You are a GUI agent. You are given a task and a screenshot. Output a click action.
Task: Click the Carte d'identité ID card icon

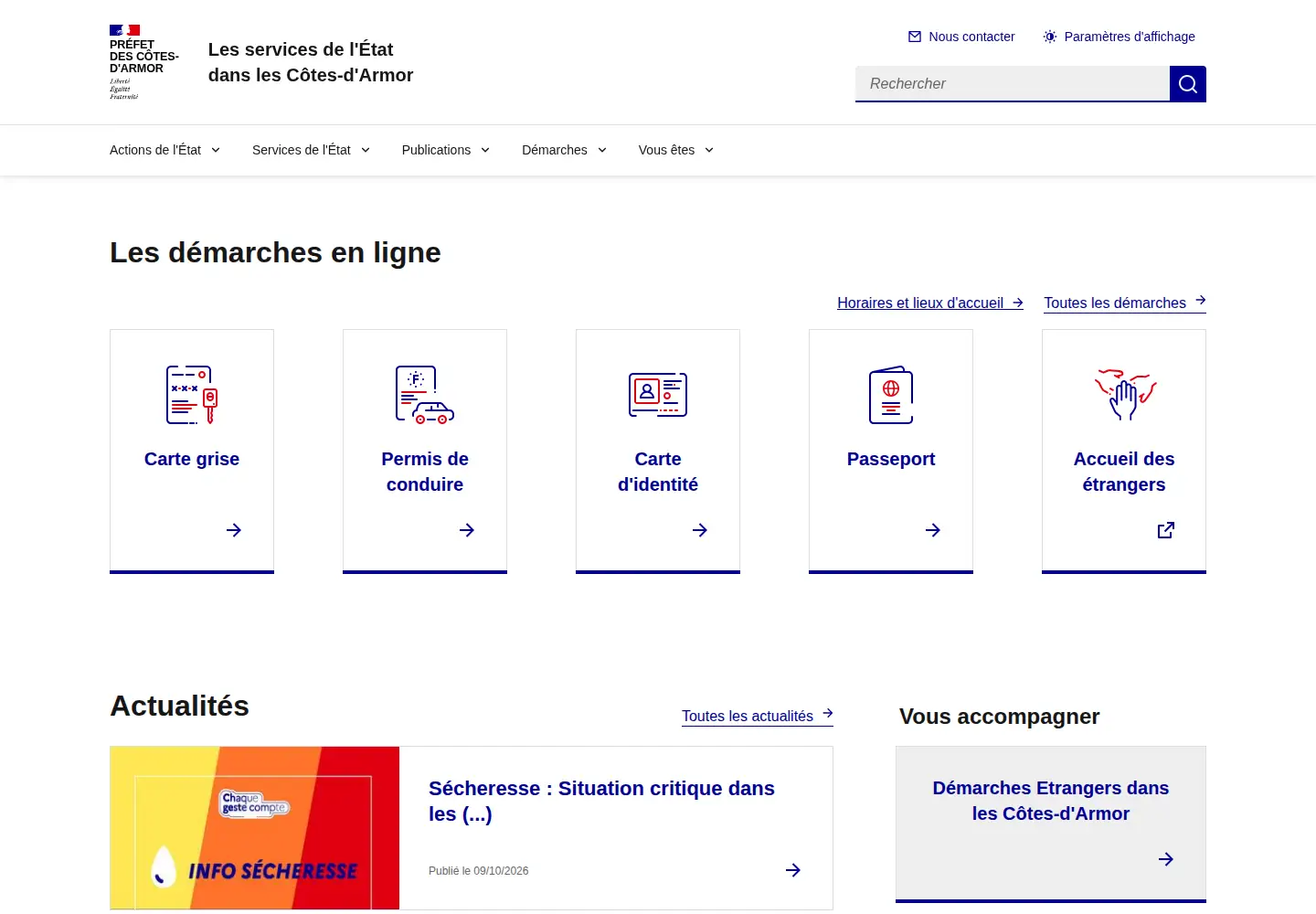pyautogui.click(x=658, y=395)
